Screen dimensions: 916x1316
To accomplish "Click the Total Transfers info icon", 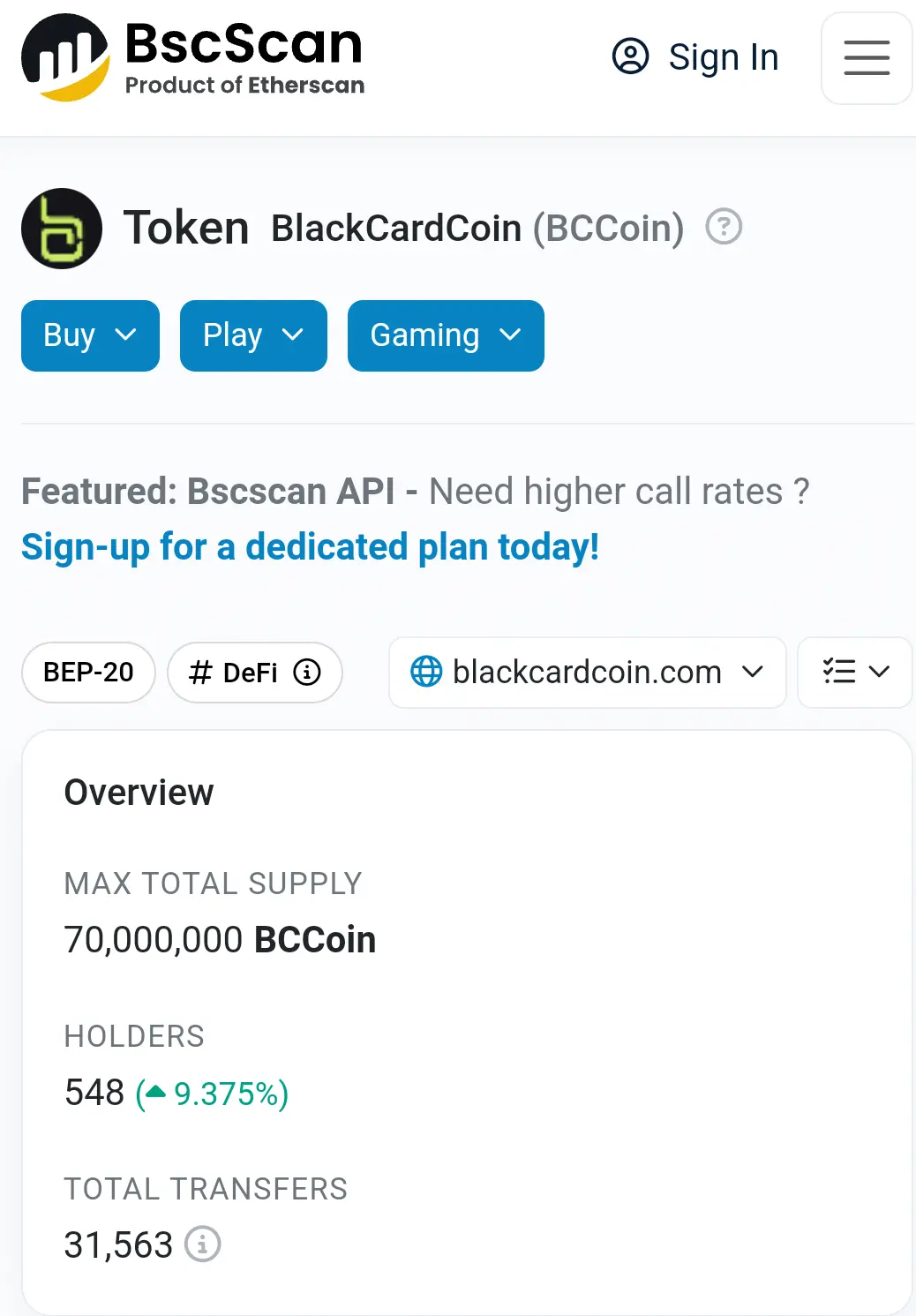I will coord(203,1245).
